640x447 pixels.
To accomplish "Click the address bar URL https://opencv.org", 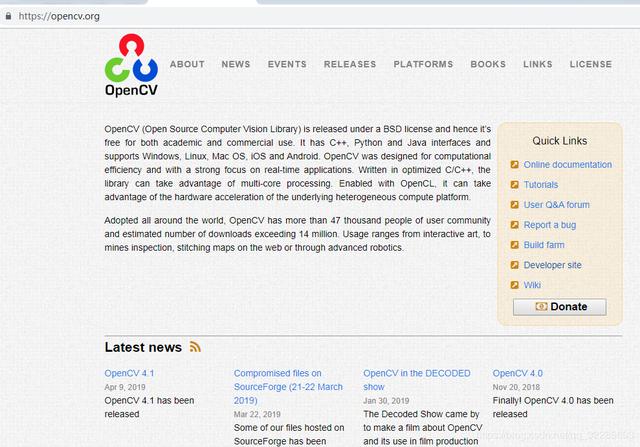I will (x=59, y=16).
